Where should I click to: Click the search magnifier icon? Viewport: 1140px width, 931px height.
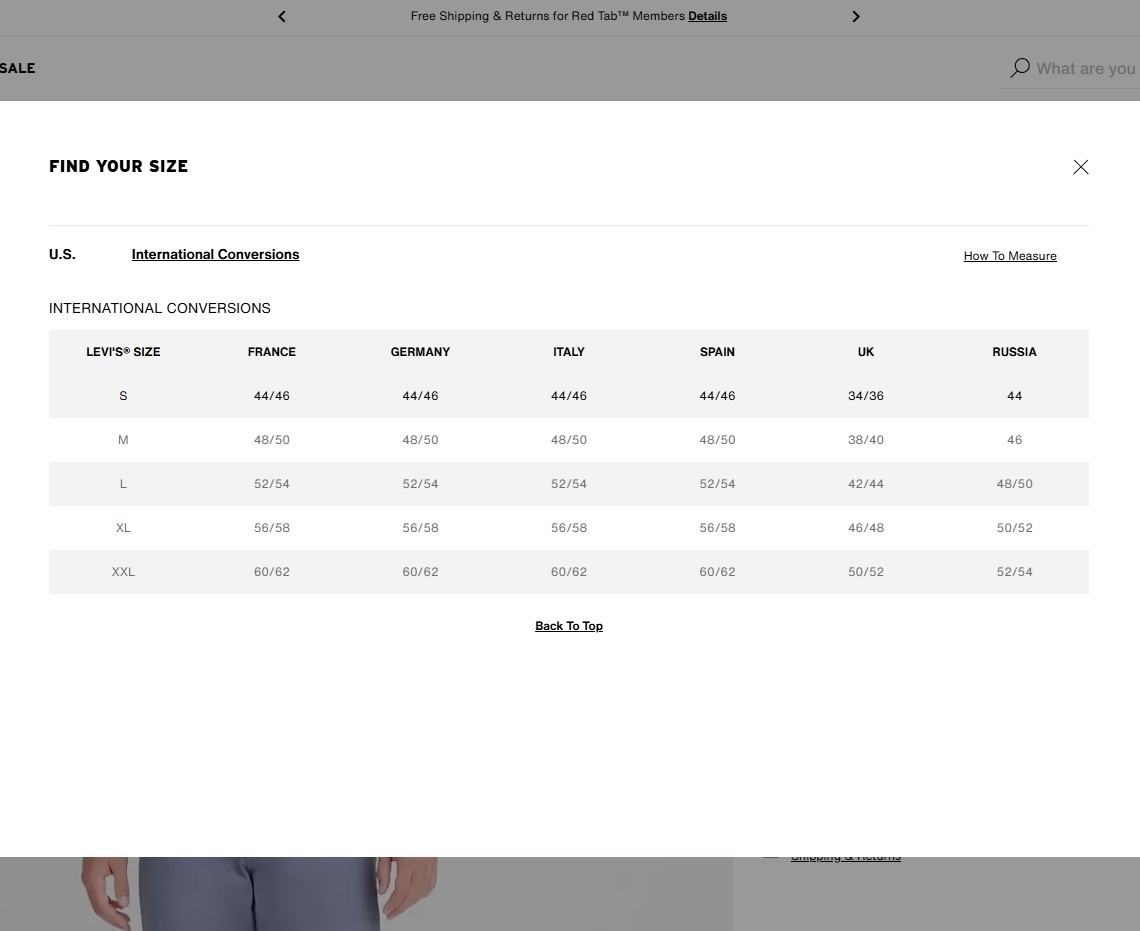1020,68
